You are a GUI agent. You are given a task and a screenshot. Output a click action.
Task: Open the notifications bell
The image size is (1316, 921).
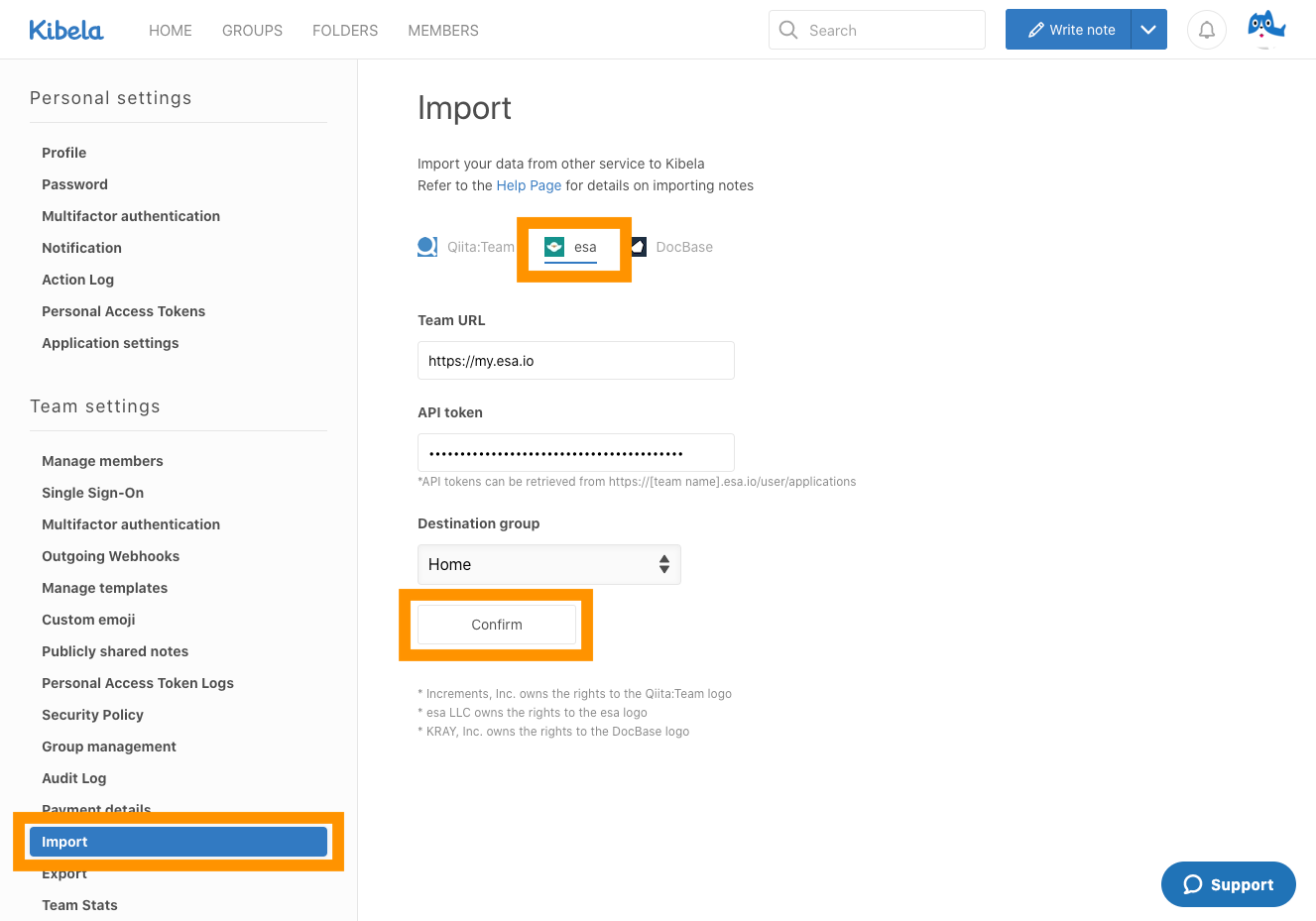coord(1206,30)
